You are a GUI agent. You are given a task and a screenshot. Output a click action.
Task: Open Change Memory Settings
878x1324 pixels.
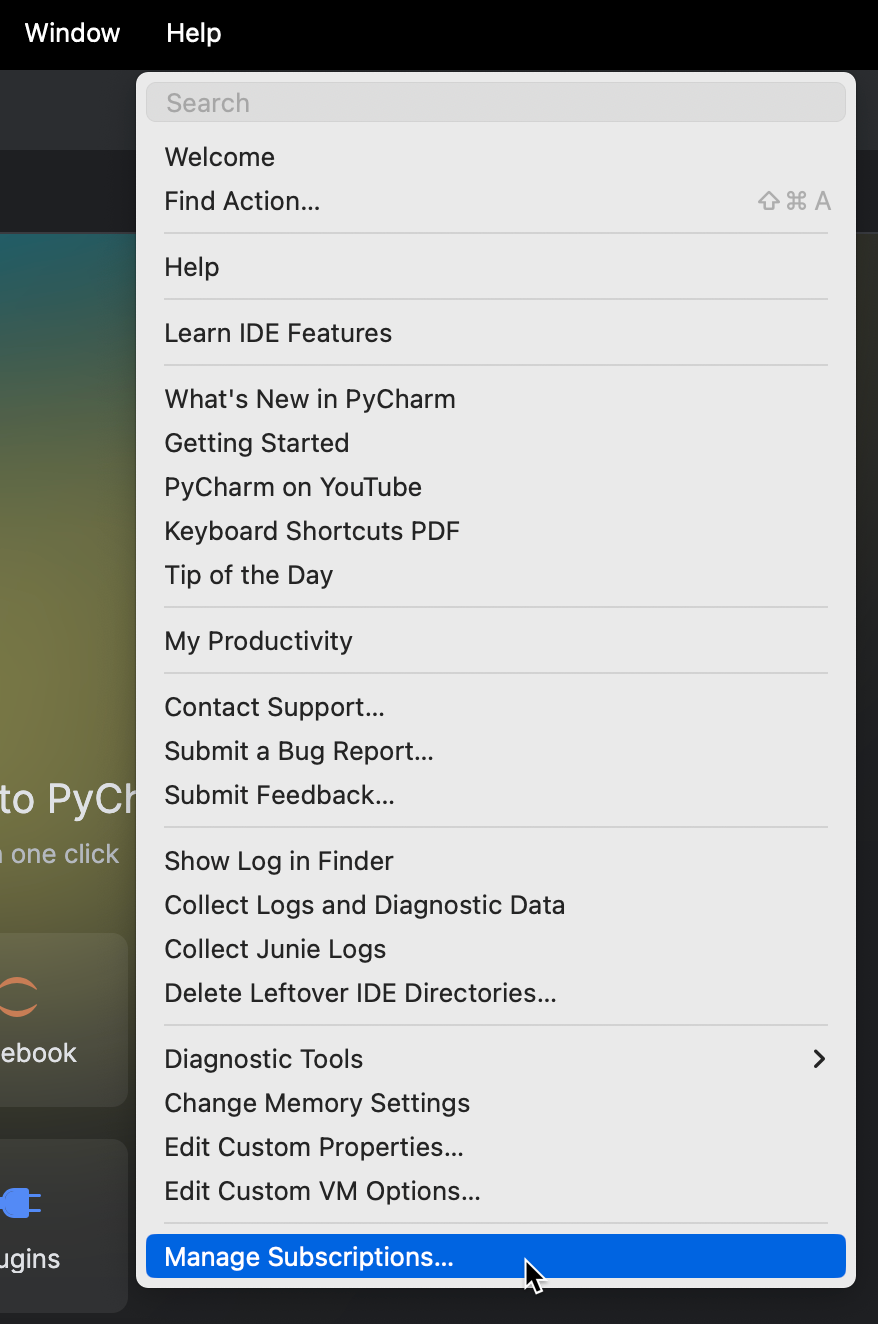(x=317, y=1102)
